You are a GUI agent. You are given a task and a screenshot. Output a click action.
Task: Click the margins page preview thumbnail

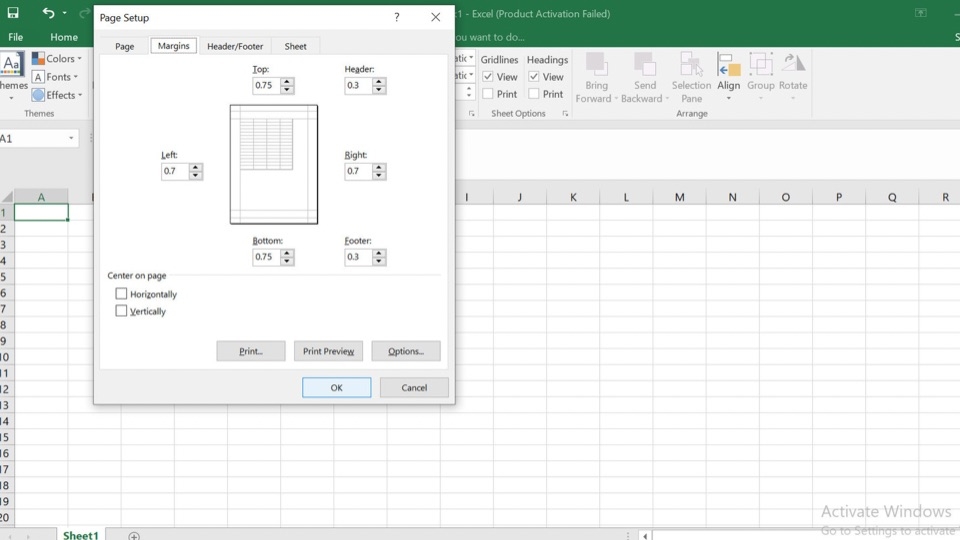click(x=274, y=164)
